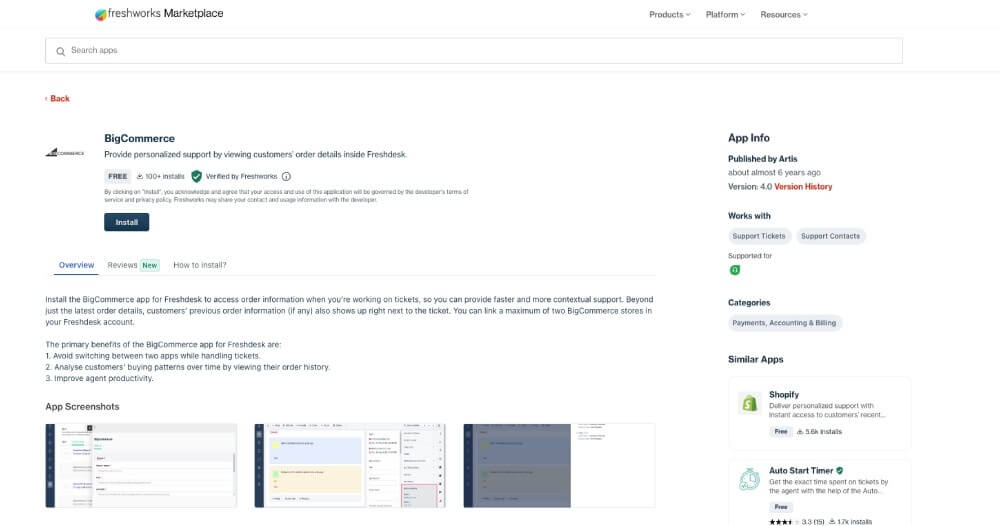Click the Freshworks Marketplace logo
Image resolution: width=1000 pixels, height=526 pixels.
[x=159, y=13]
